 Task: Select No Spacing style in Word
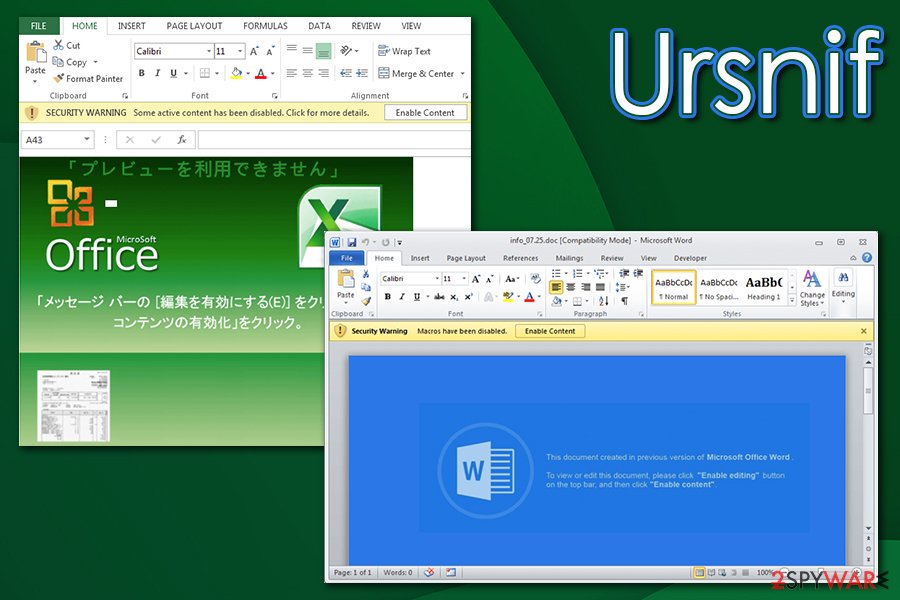(x=719, y=287)
